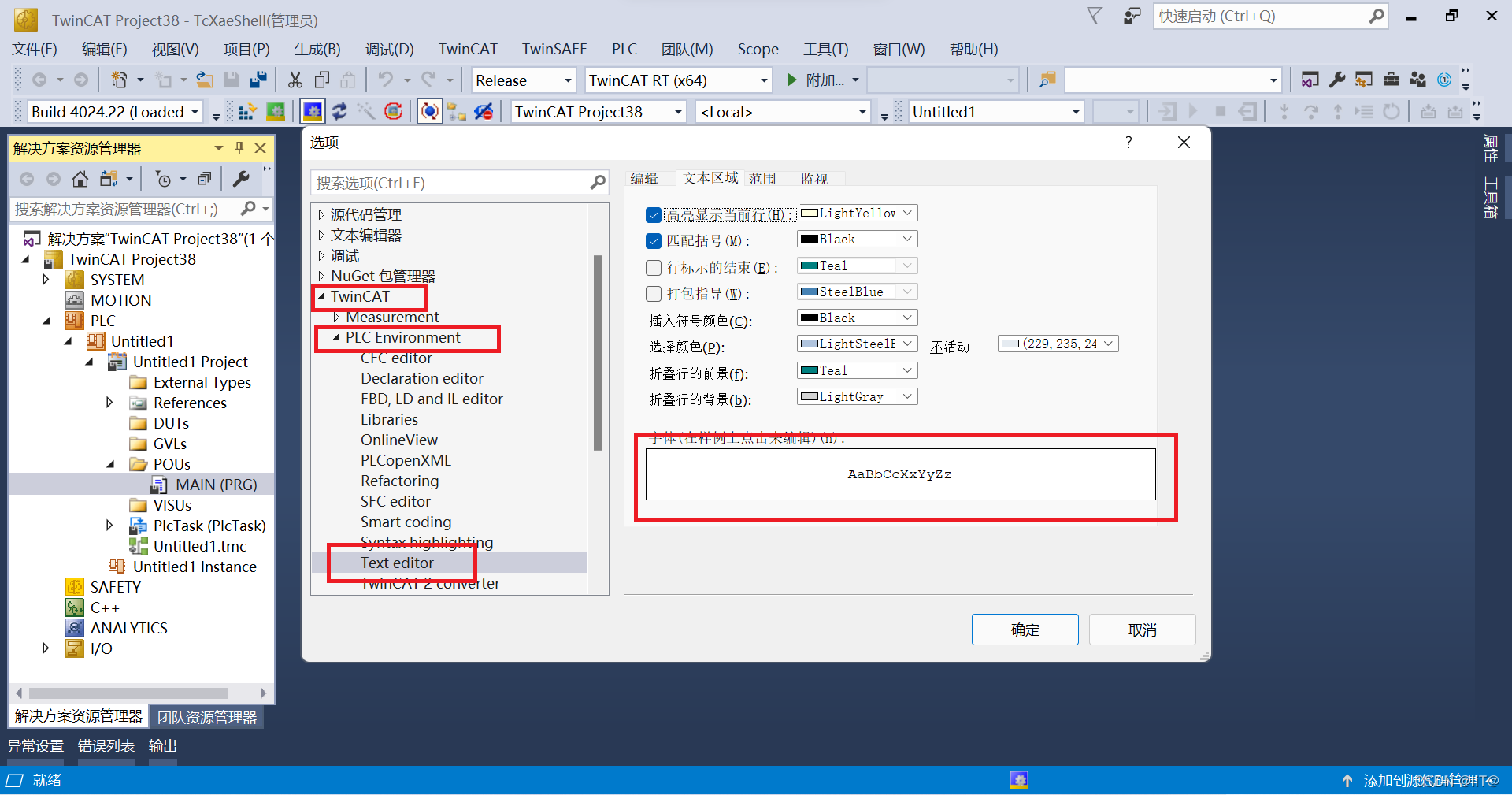
Task: Click the Reload Devices arrows icon
Action: point(339,112)
